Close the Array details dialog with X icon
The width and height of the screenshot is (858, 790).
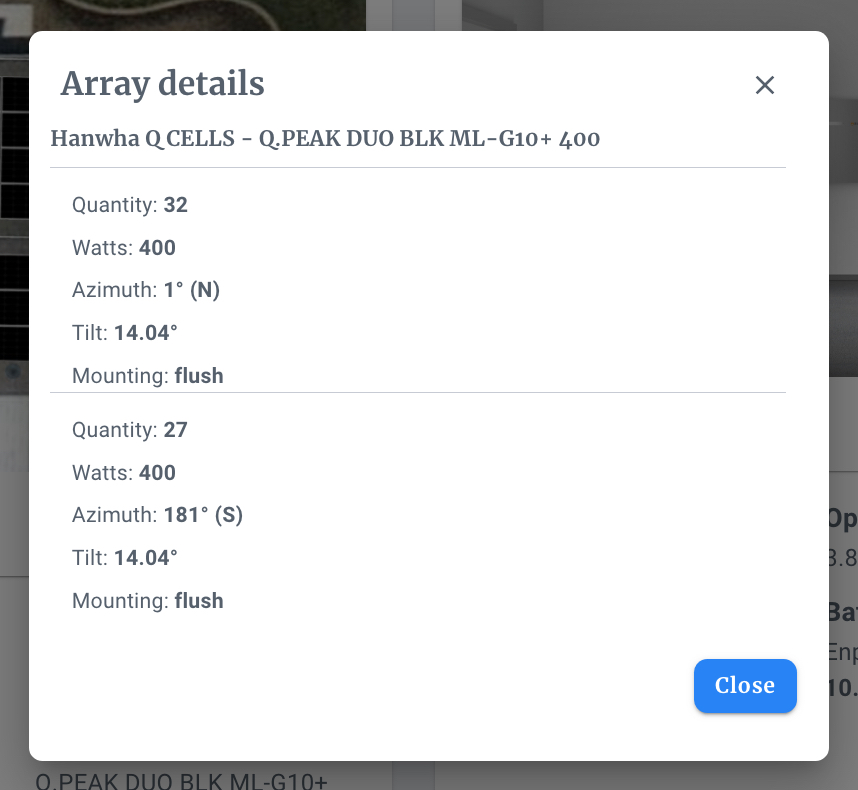pyautogui.click(x=765, y=85)
